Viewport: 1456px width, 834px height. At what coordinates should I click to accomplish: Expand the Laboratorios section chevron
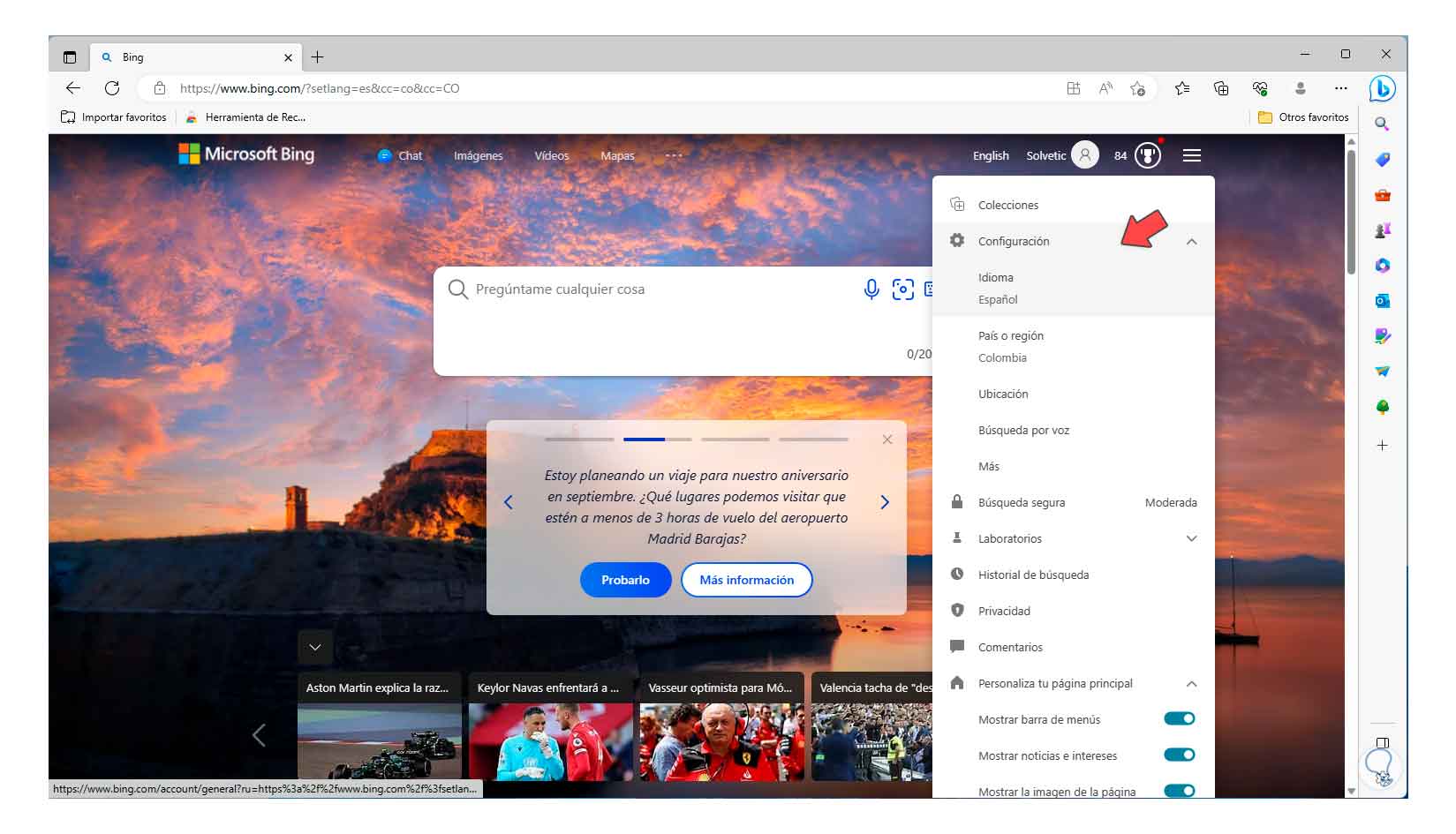[x=1192, y=539]
